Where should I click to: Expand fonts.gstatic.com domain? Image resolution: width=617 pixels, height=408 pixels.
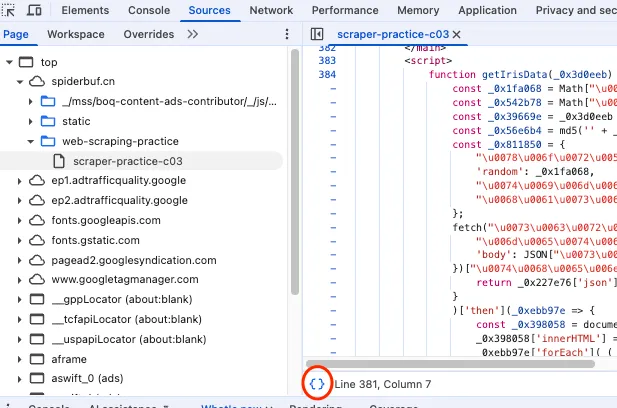click(x=19, y=240)
